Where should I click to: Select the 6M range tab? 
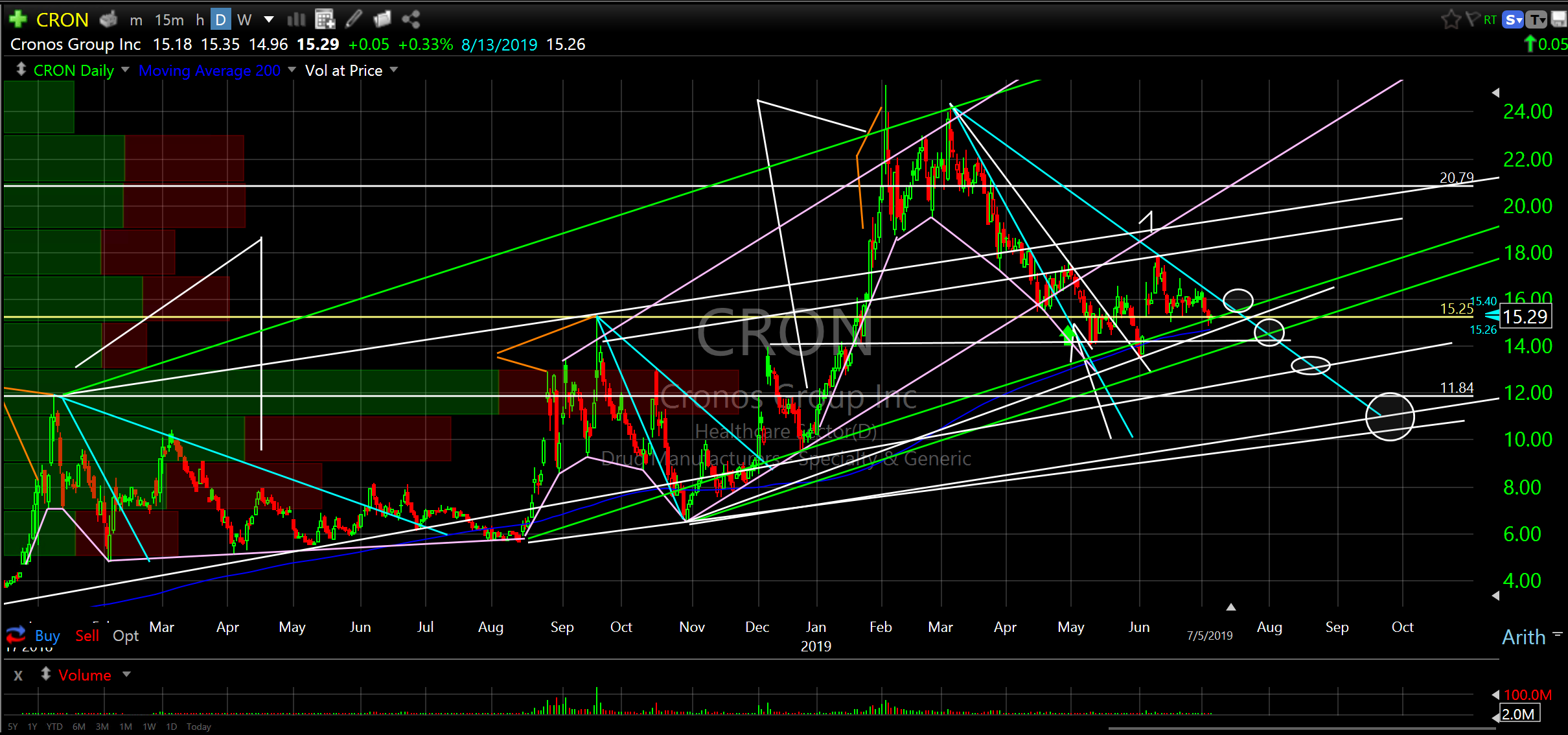pos(79,727)
